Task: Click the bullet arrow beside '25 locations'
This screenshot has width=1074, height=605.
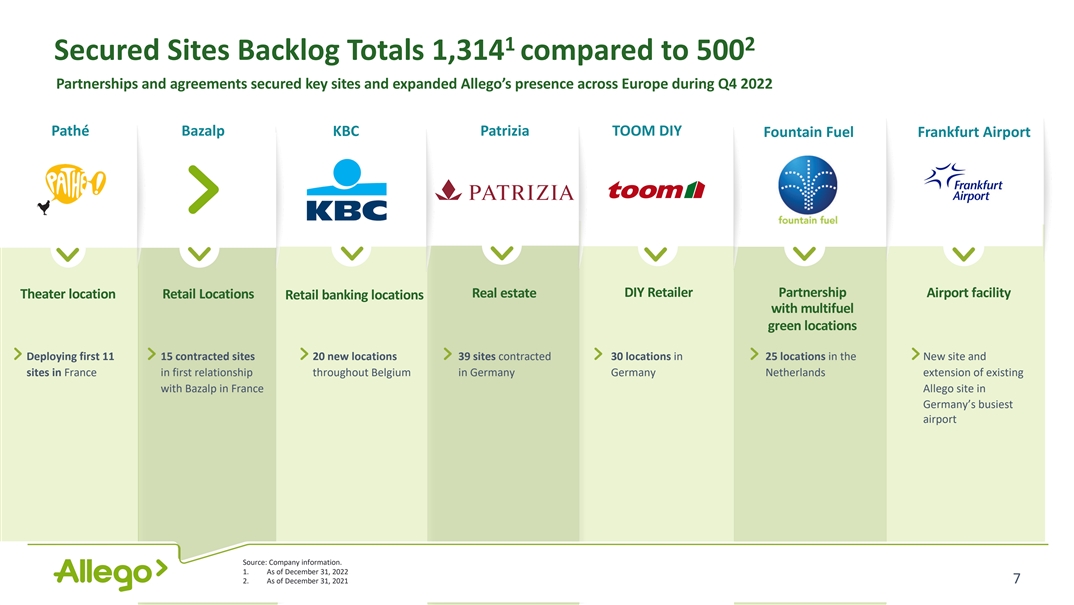Action: pos(755,356)
